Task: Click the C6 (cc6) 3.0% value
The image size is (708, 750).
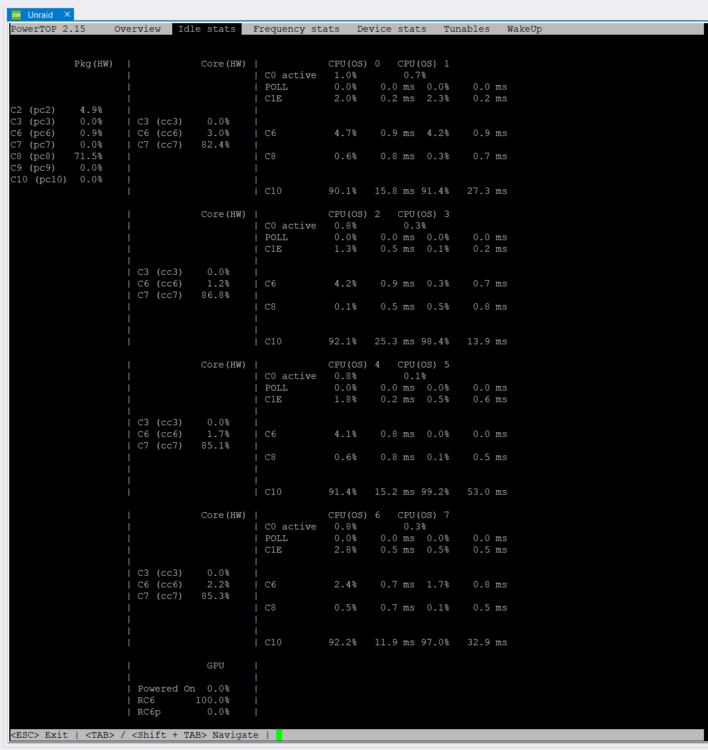Action: point(218,133)
